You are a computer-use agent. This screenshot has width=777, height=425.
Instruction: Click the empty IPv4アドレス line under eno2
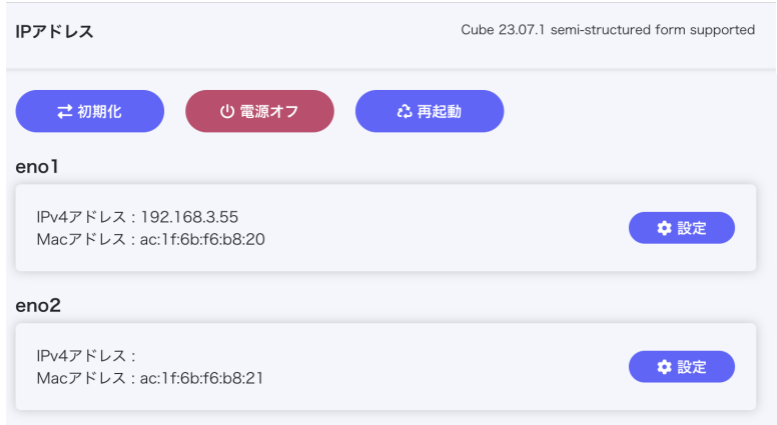(85, 356)
